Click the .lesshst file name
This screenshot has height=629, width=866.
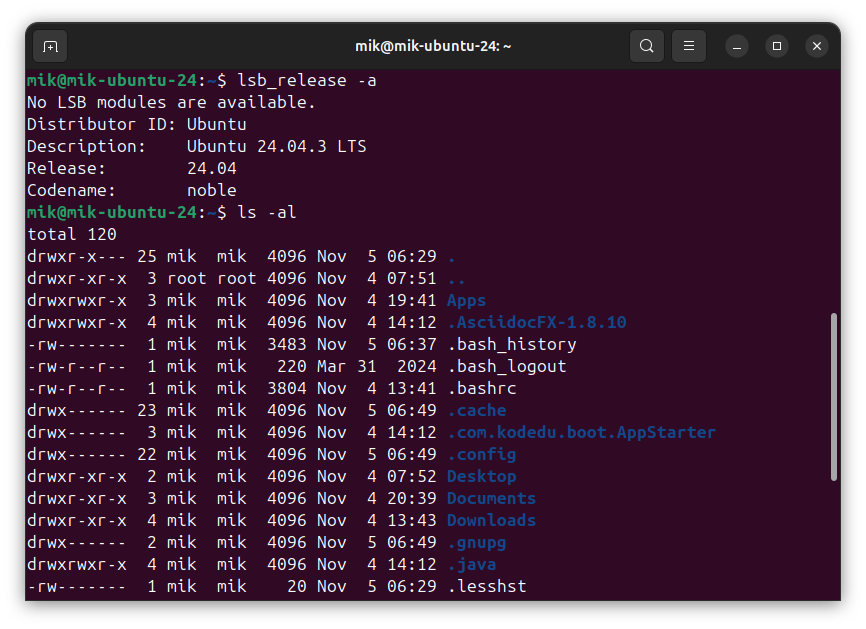point(486,586)
